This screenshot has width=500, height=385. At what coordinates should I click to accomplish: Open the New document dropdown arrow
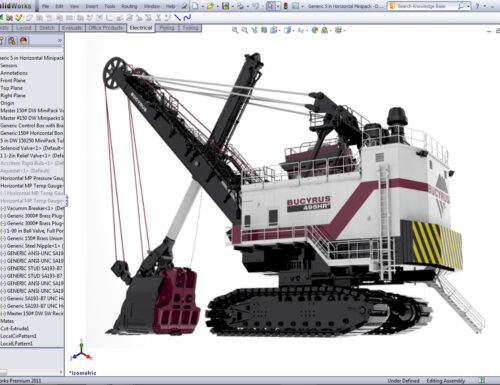click(x=202, y=6)
